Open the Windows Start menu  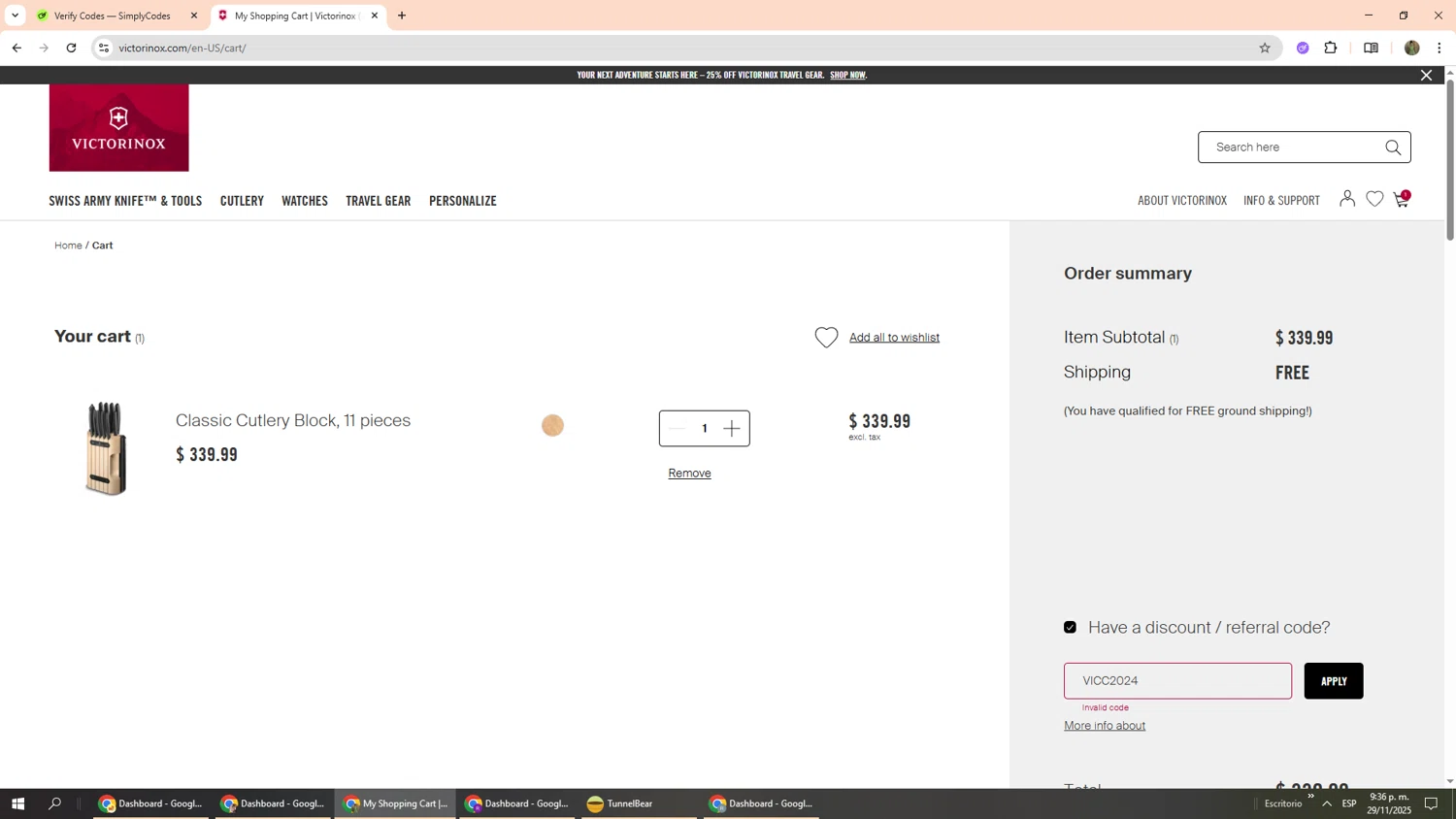(17, 803)
